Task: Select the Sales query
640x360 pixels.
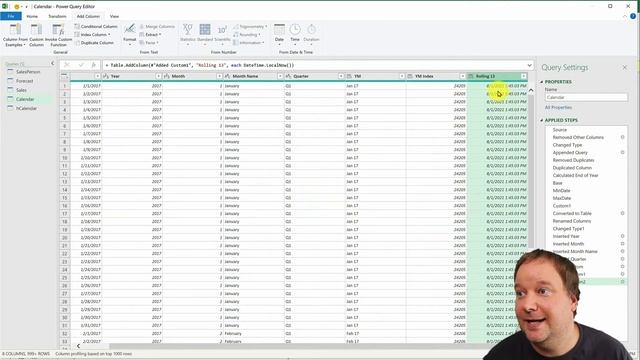Action: click(21, 90)
